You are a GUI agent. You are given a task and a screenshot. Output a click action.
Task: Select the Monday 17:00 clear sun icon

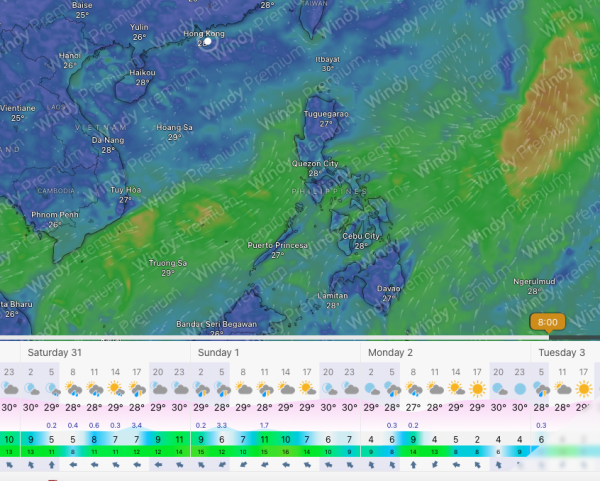[x=478, y=387]
